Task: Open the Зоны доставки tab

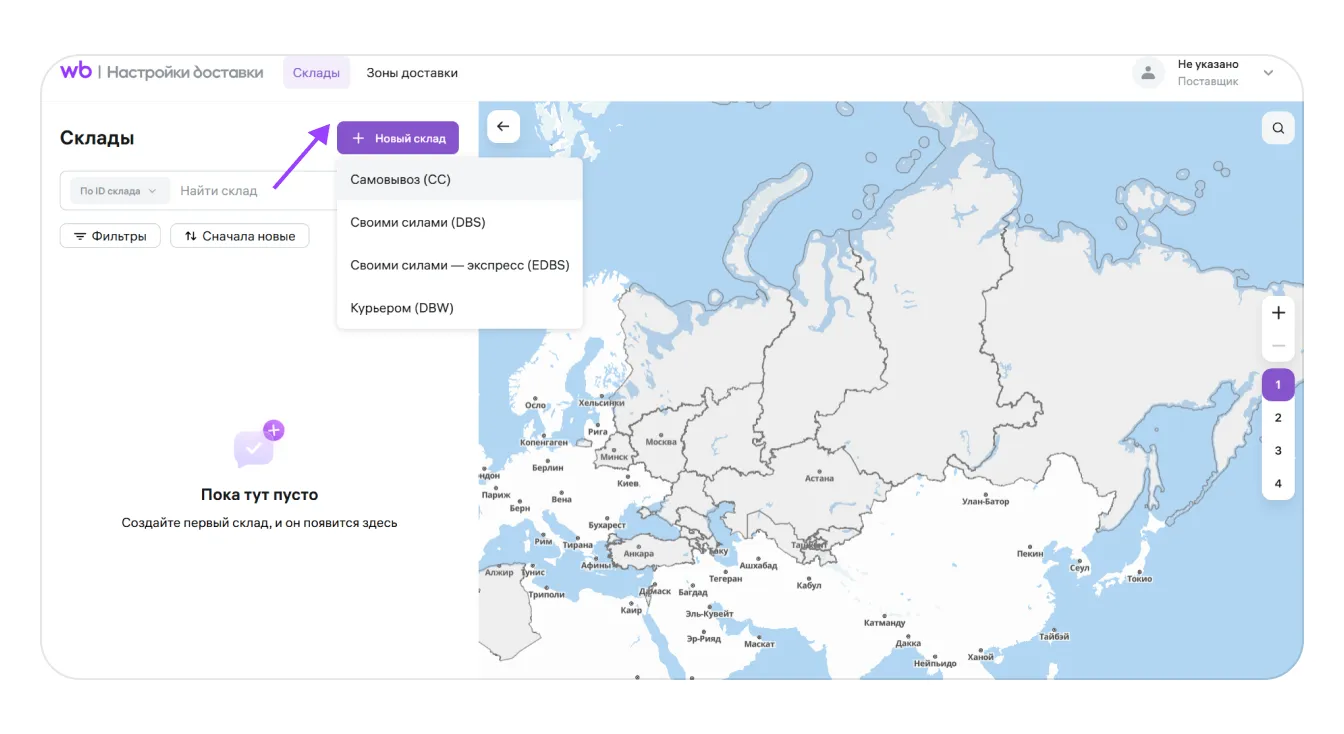Action: 412,73
